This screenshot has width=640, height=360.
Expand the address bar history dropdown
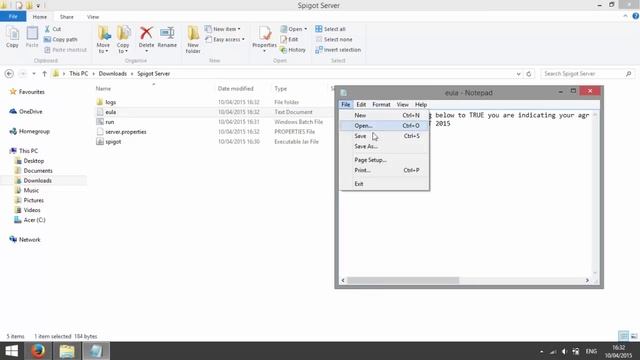click(x=518, y=74)
